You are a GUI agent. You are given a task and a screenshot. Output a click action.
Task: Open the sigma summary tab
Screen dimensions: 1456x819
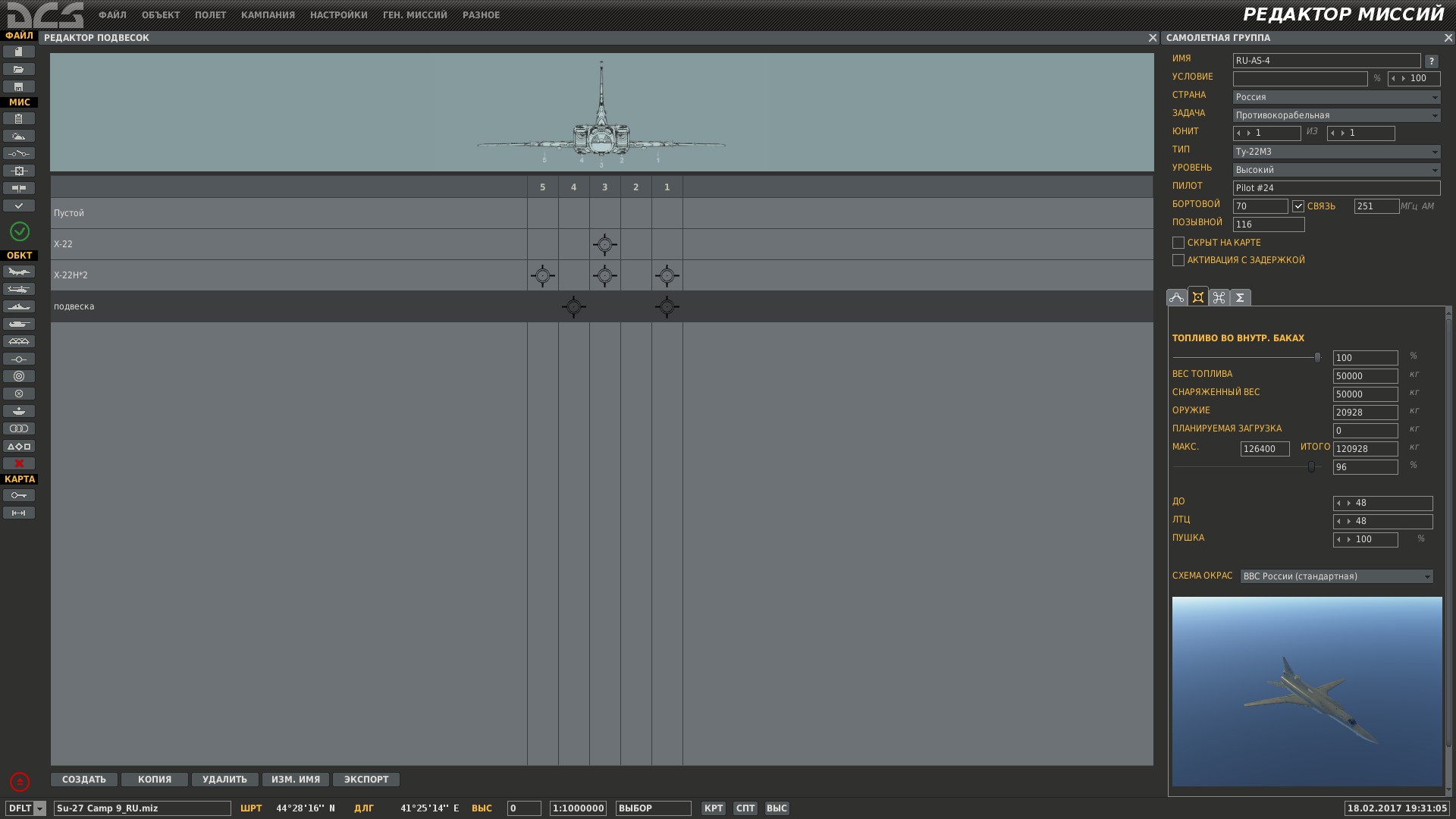[1240, 297]
